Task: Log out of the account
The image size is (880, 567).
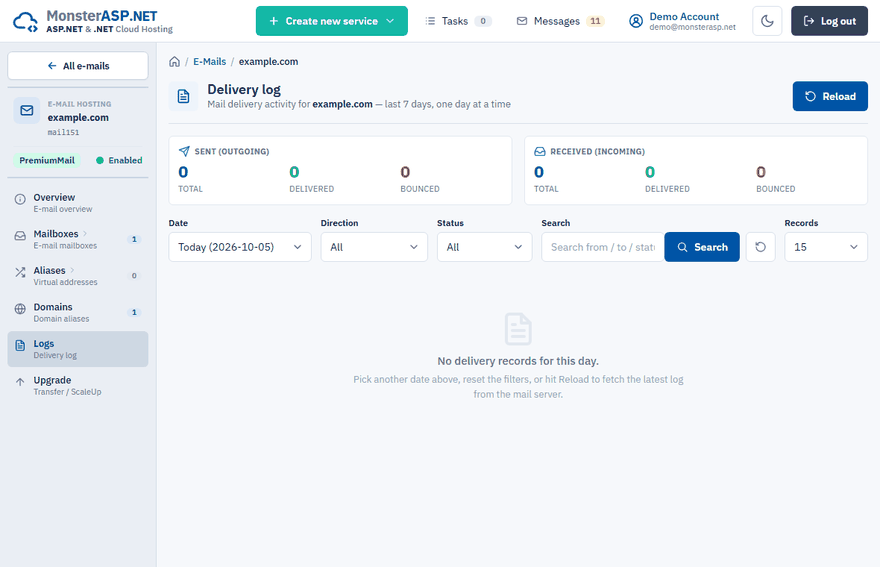Action: pos(829,21)
